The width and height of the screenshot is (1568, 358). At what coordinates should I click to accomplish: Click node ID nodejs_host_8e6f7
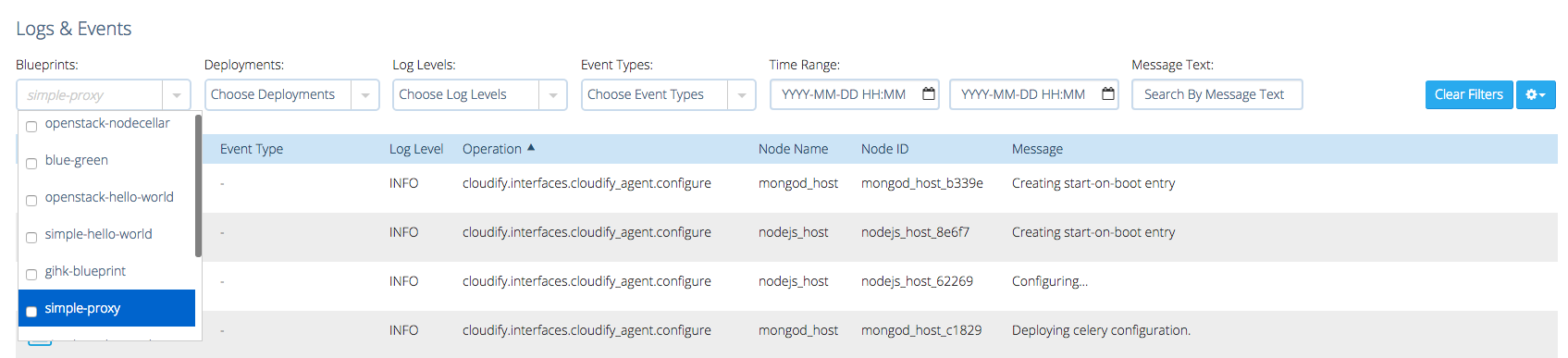915,232
